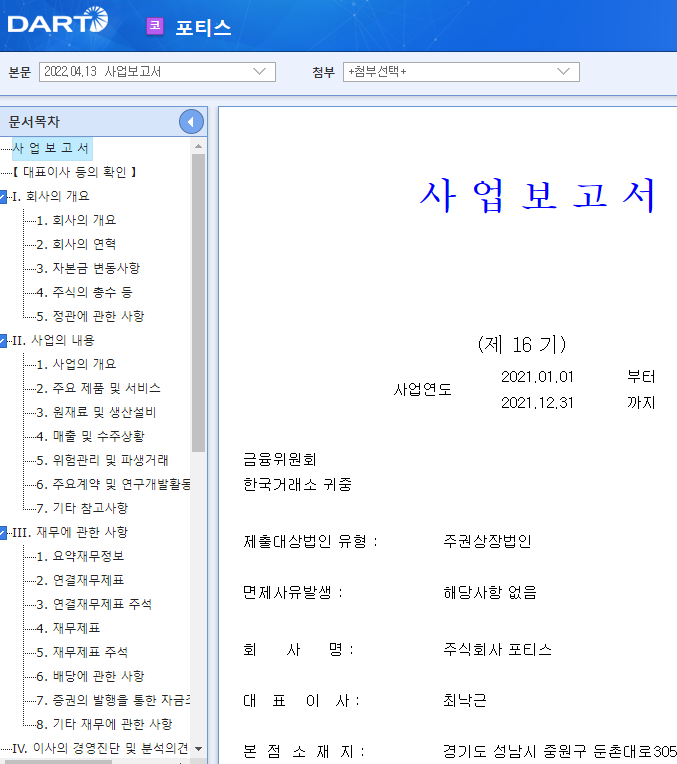Click the index vertical scrollbar thumb
Viewport: 677px width, 764px height.
pos(198,303)
